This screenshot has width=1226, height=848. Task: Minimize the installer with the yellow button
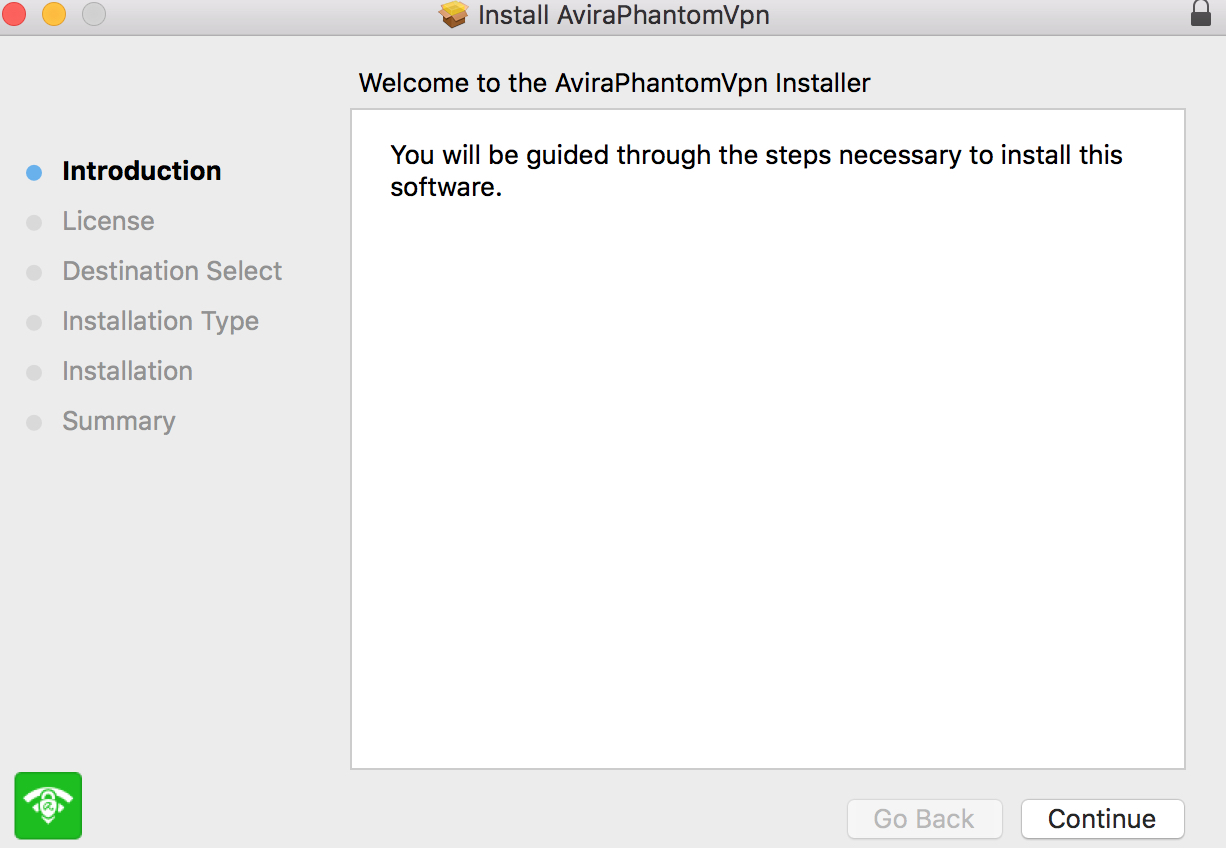click(x=53, y=14)
